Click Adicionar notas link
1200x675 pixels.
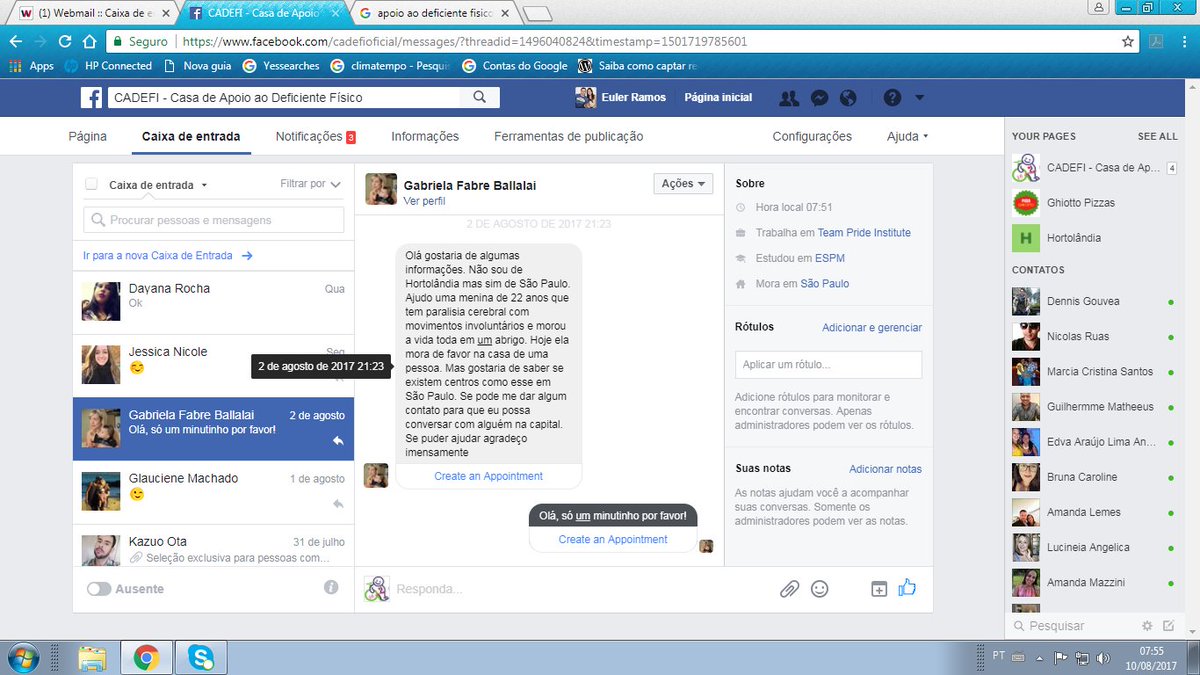pyautogui.click(x=885, y=469)
